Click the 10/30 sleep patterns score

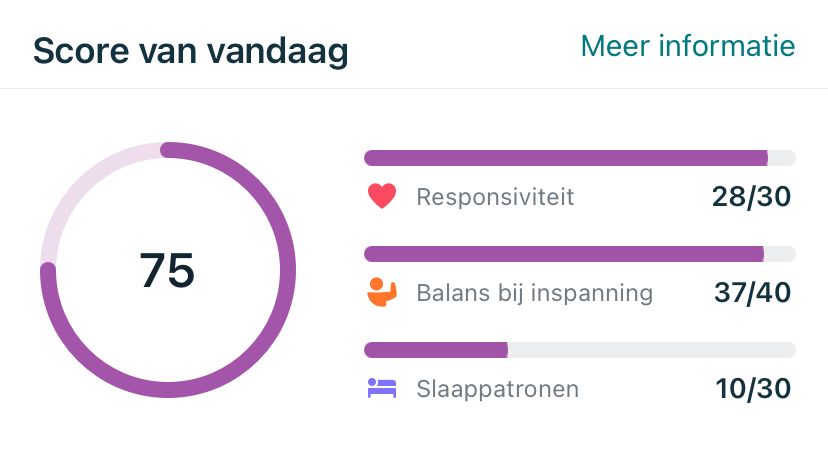point(753,389)
